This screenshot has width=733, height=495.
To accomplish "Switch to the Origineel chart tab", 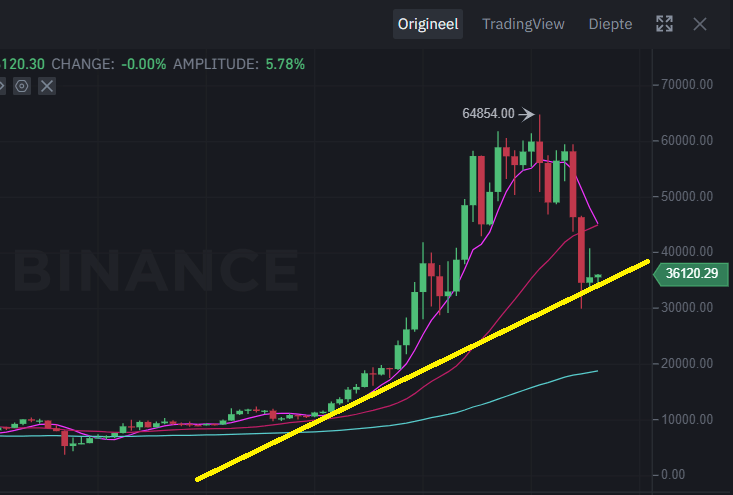I will click(x=428, y=24).
